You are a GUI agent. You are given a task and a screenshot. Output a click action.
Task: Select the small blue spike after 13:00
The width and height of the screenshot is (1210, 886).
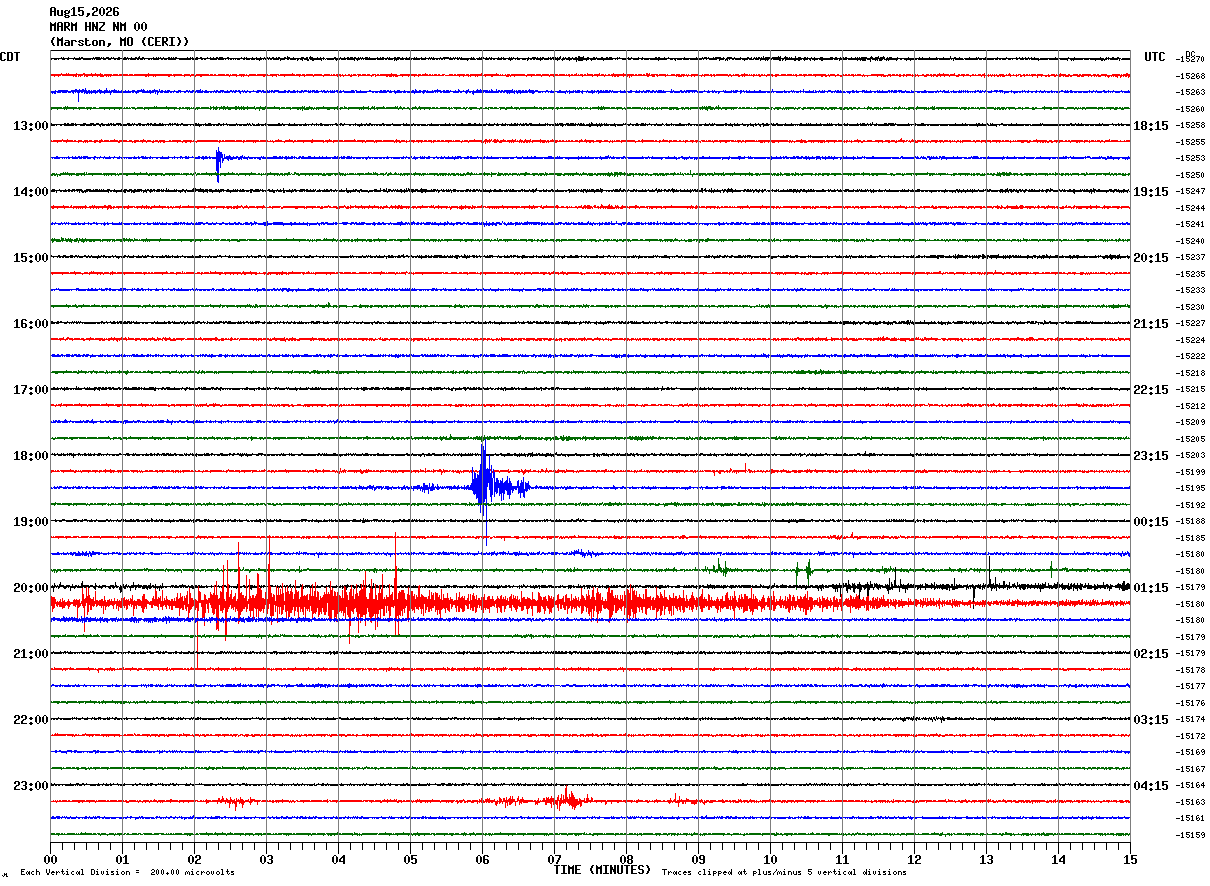pyautogui.click(x=219, y=164)
